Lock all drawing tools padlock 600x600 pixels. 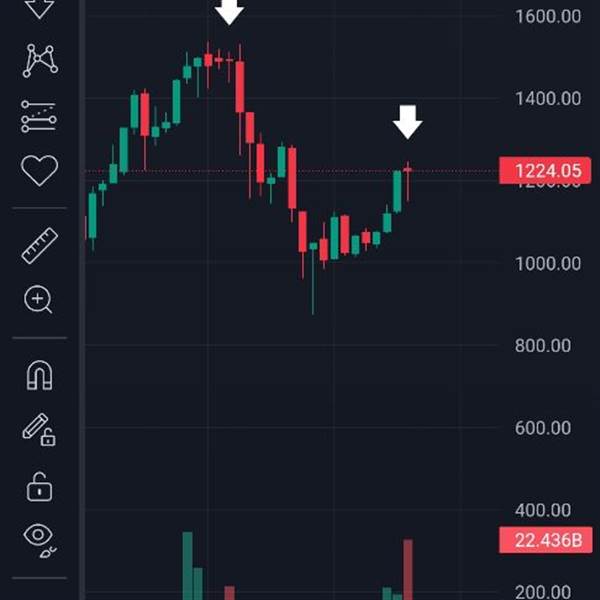39,487
